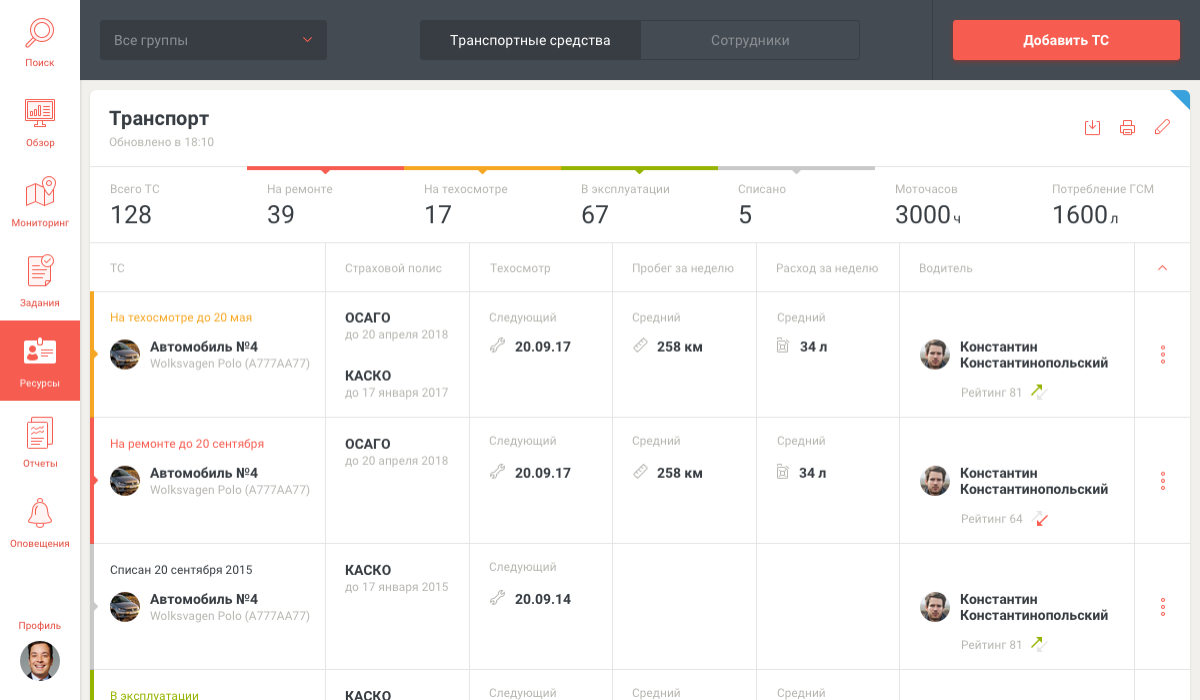Open the user profile avatar

coord(40,660)
